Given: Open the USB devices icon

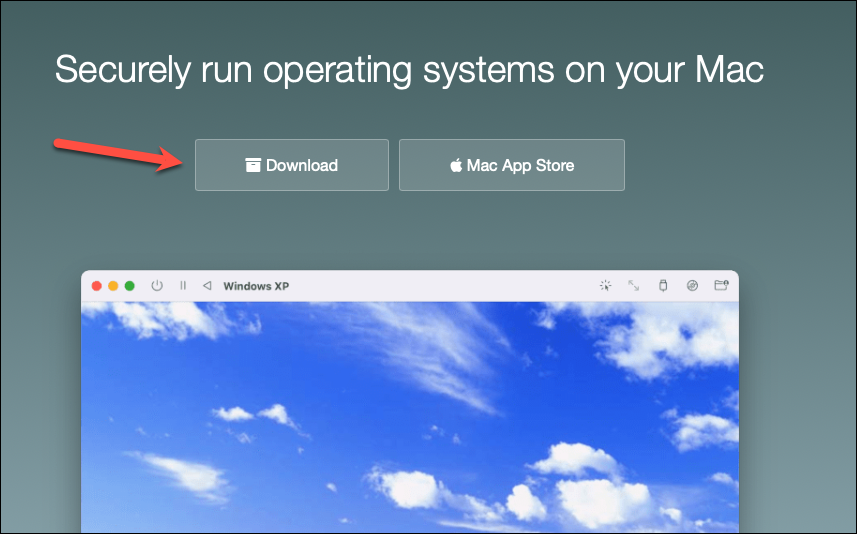Looking at the screenshot, I should [663, 285].
